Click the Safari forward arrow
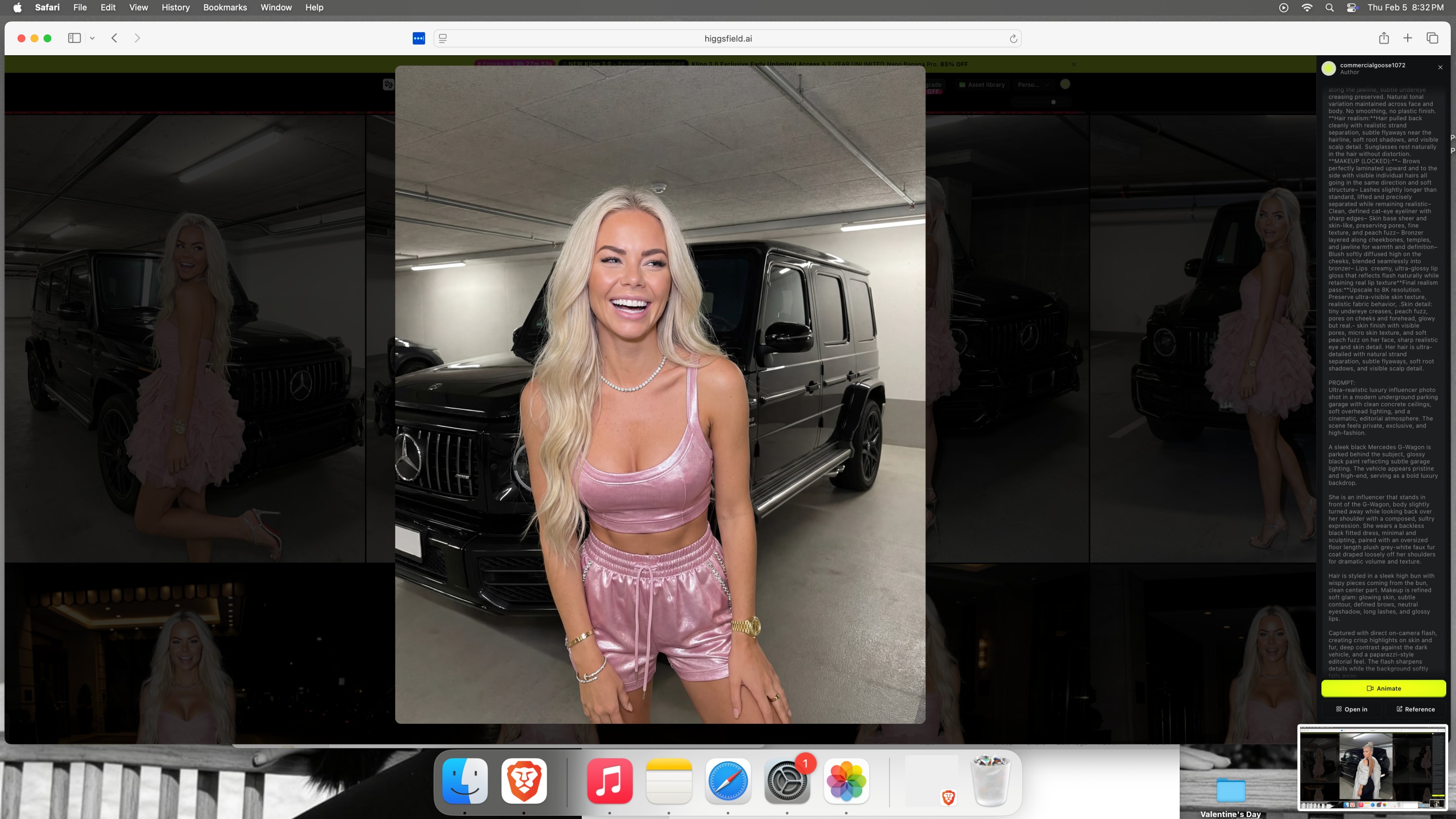The height and width of the screenshot is (819, 1456). pos(137,38)
